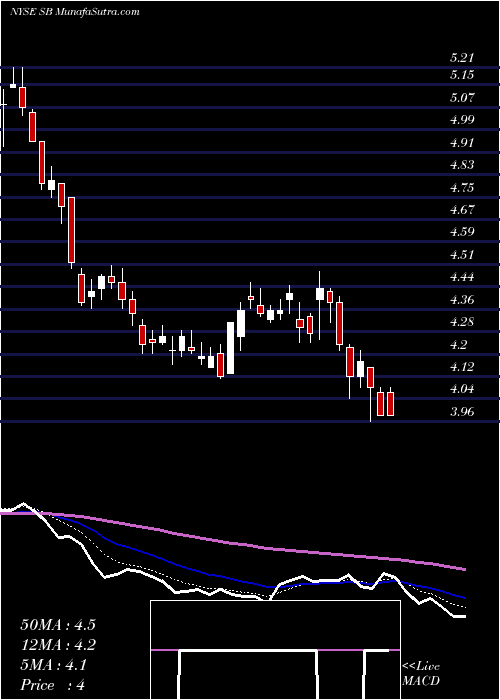Click the Price : 4 readout
The image size is (500, 700).
53,685
